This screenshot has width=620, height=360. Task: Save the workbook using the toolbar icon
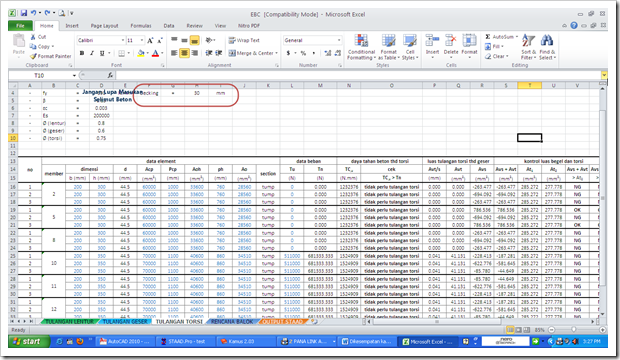coord(24,13)
